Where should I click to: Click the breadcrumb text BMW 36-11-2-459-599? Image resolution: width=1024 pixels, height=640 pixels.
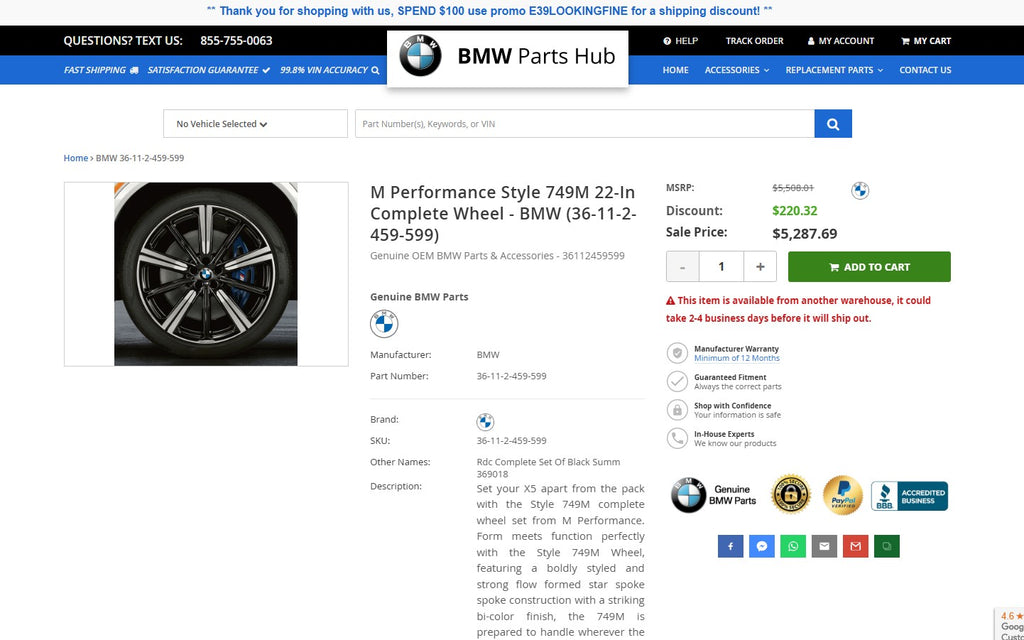[140, 158]
